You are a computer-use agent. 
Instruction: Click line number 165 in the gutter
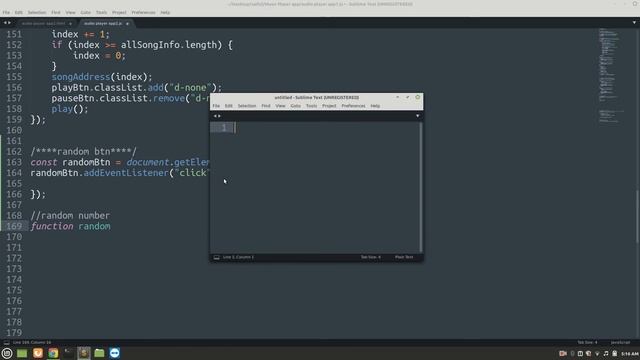point(14,184)
